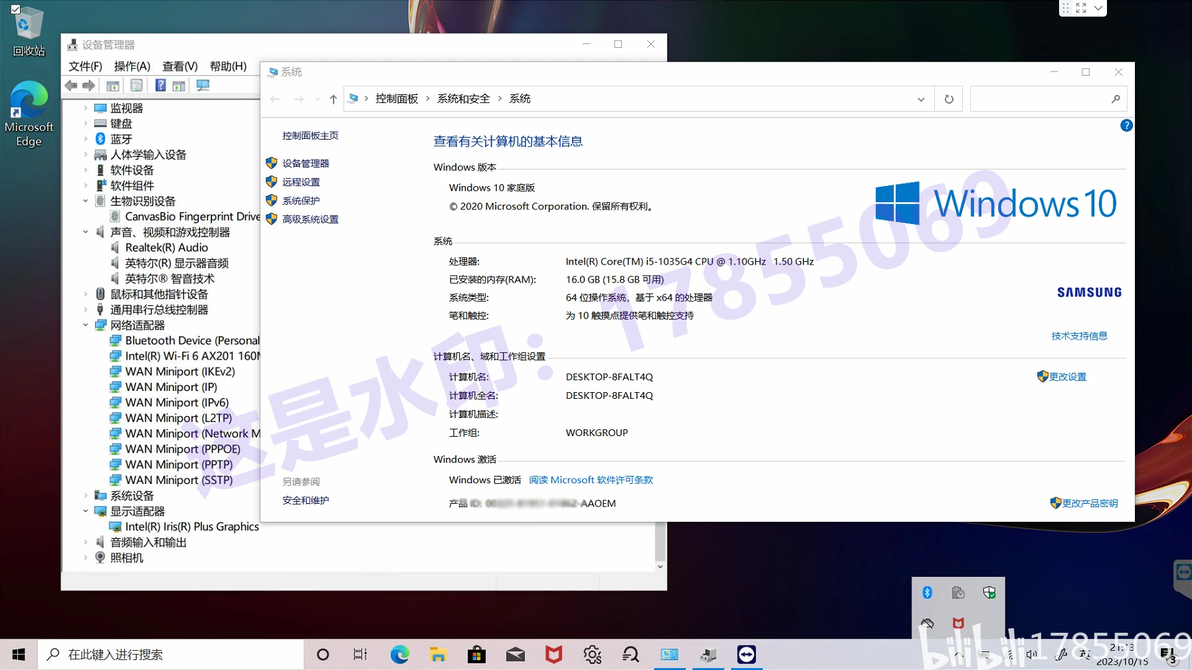This screenshot has width=1192, height=670.
Task: Read Microsoft 软件许可条款 link
Action: [x=591, y=480]
